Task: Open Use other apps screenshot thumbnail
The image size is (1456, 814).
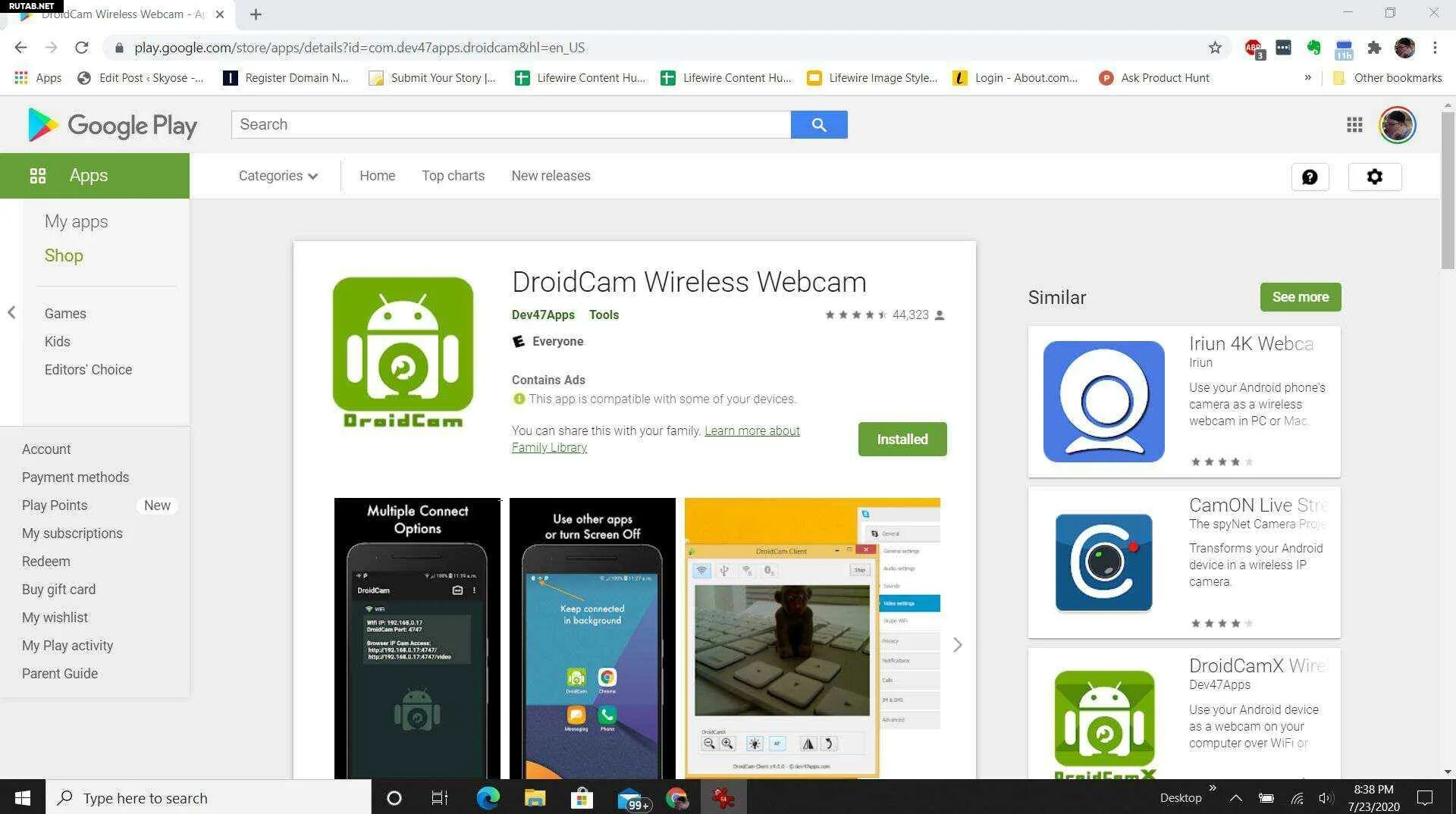Action: [592, 638]
